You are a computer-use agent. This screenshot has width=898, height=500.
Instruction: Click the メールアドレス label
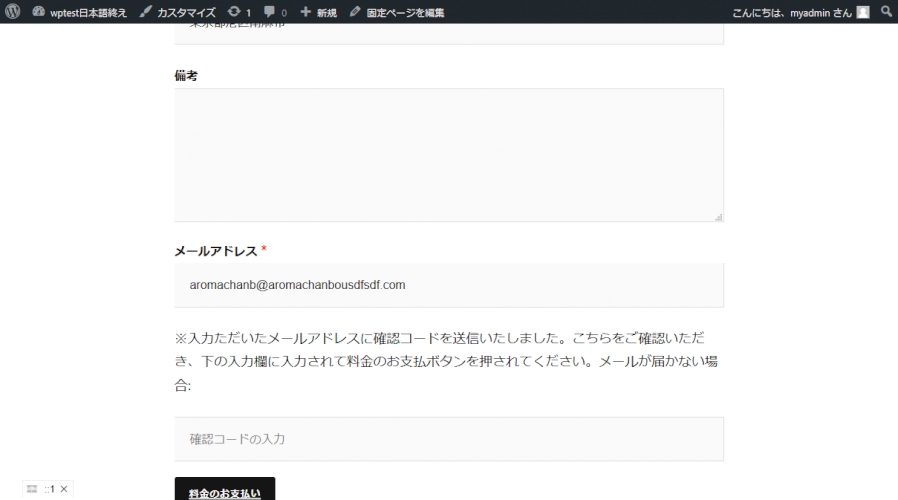tap(216, 251)
